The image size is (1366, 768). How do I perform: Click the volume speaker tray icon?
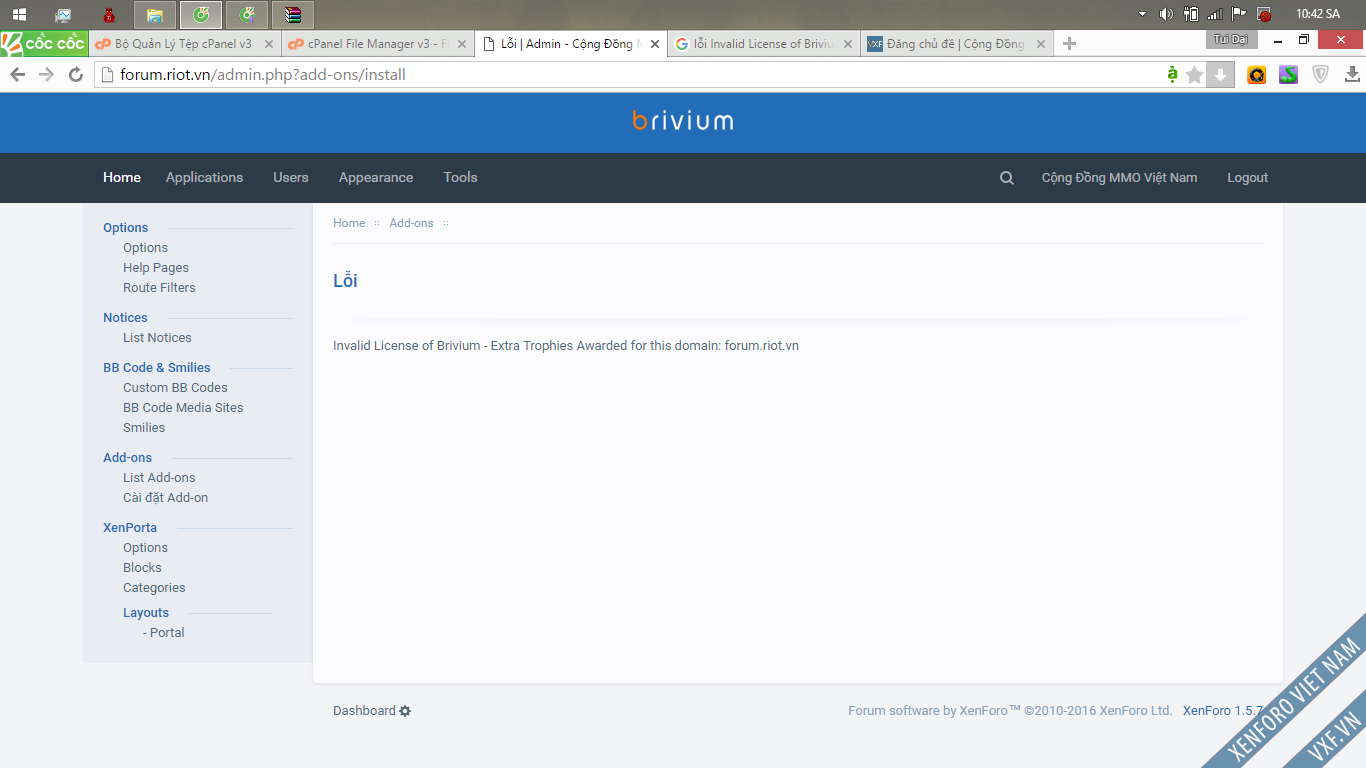pyautogui.click(x=1166, y=14)
